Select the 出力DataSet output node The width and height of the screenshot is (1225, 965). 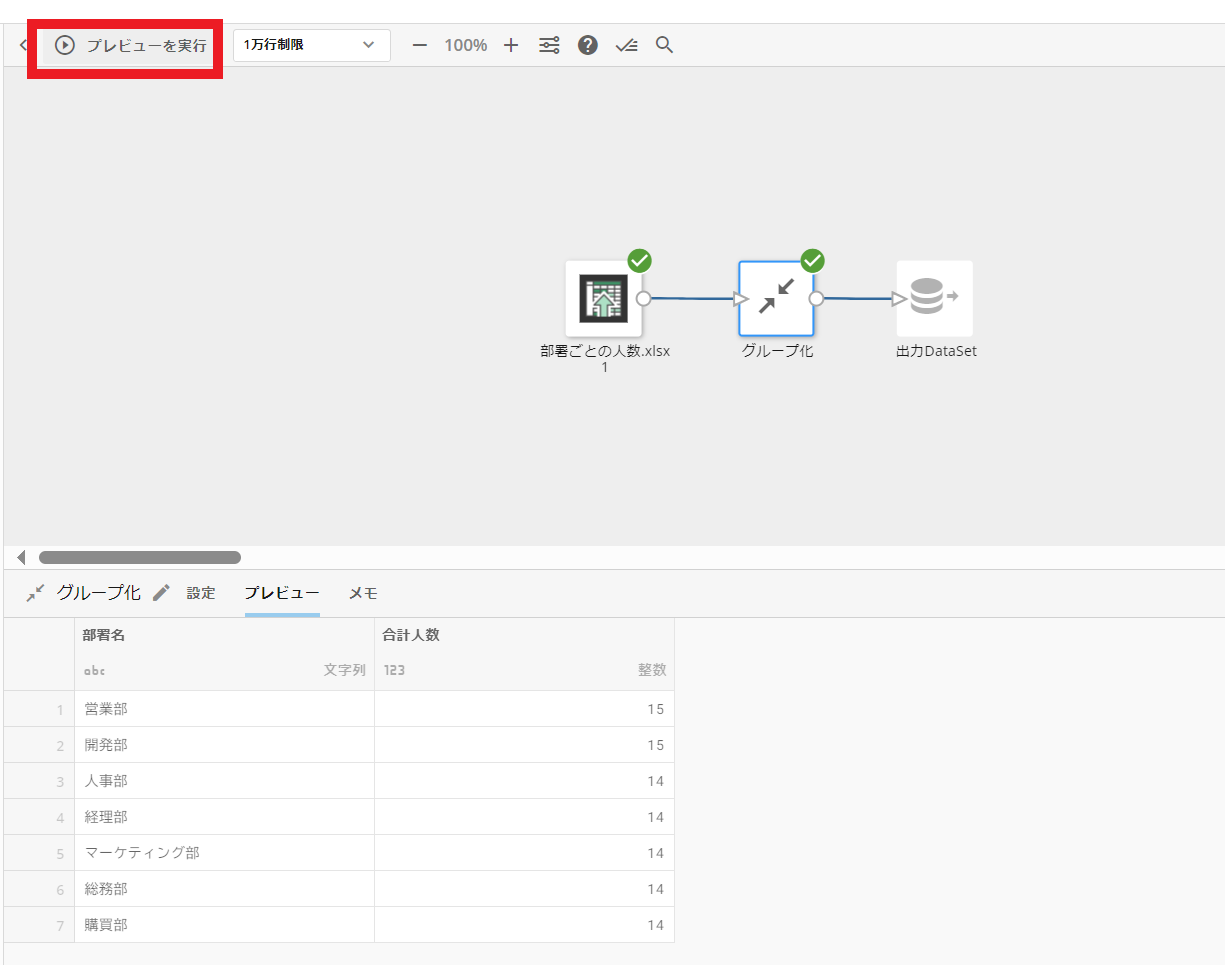[x=934, y=299]
